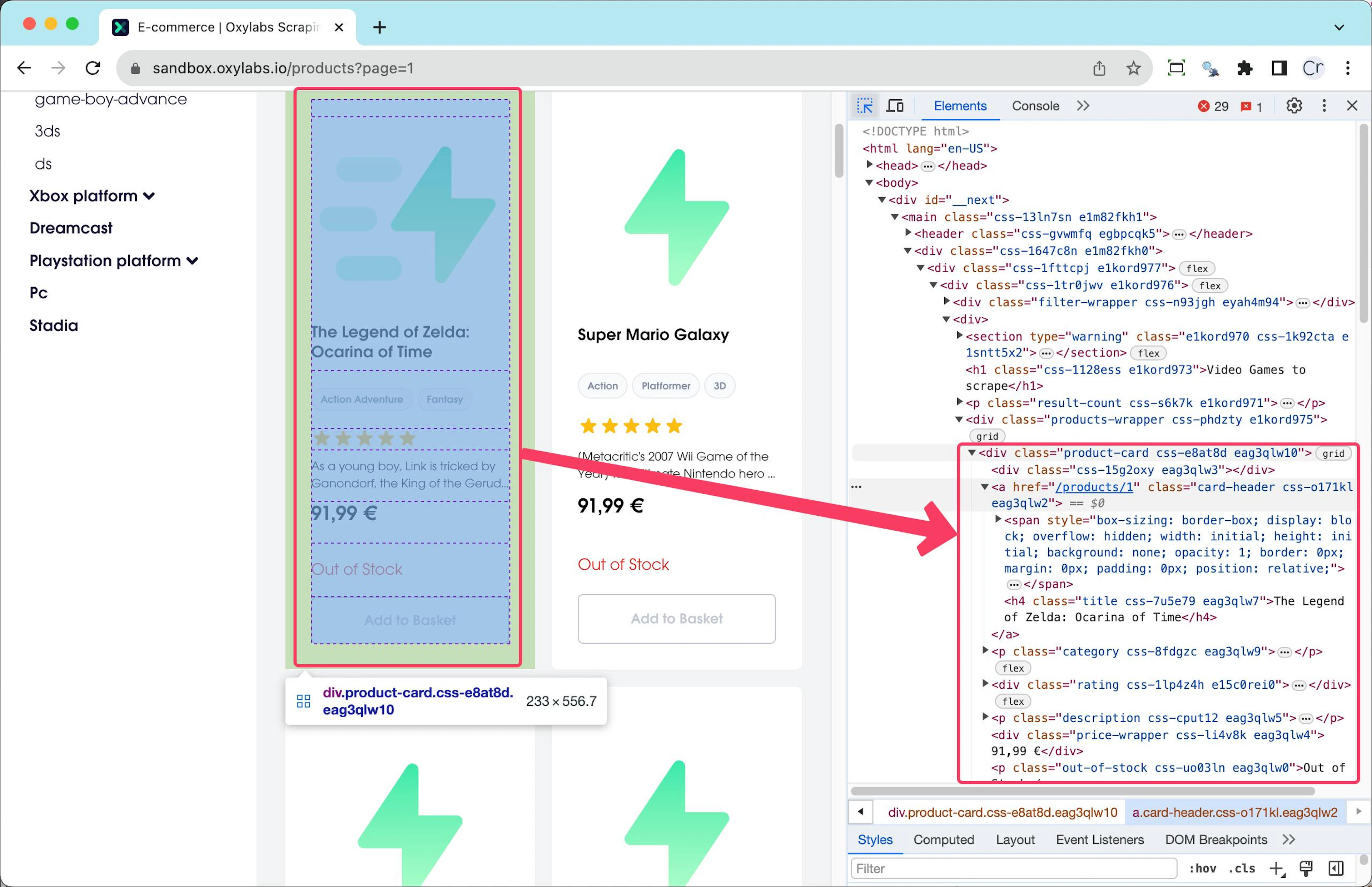Switch to the Console tab
Viewport: 1372px width, 887px height.
(x=1035, y=106)
